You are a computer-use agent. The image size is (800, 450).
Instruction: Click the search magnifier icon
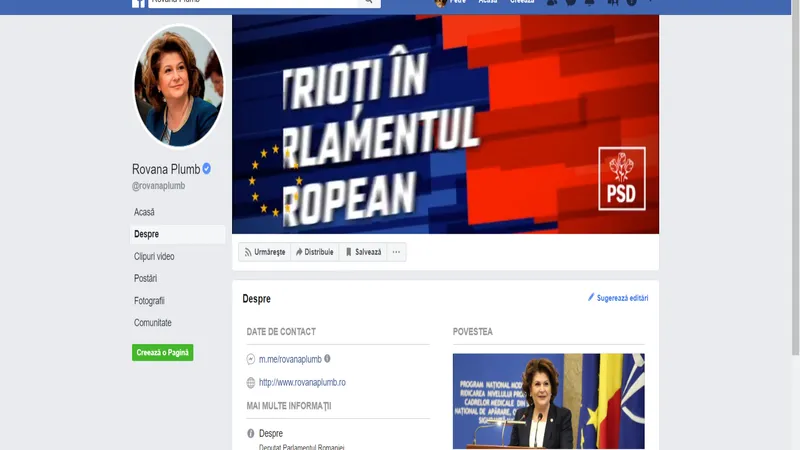point(368,2)
